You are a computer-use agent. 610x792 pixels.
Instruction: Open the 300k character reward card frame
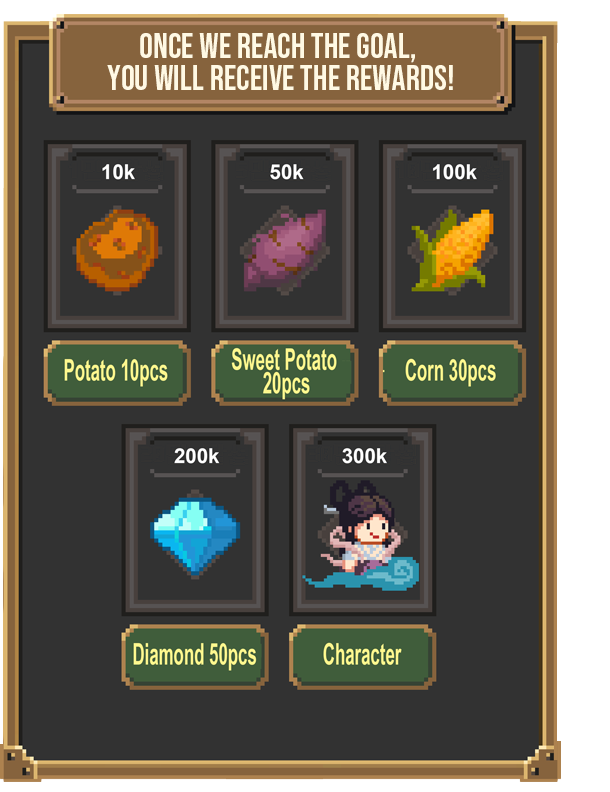tap(362, 520)
